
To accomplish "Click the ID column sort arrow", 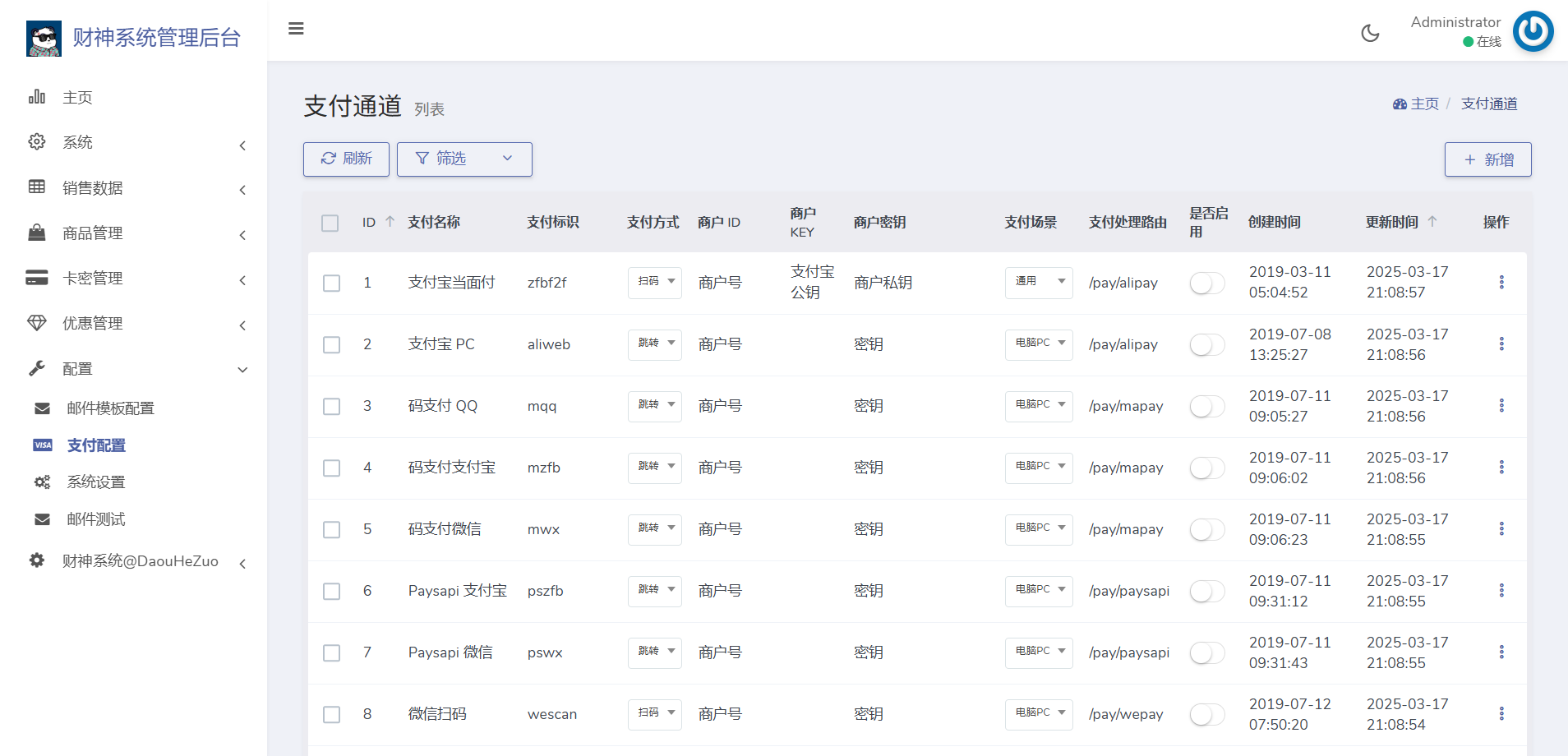I will coord(390,221).
